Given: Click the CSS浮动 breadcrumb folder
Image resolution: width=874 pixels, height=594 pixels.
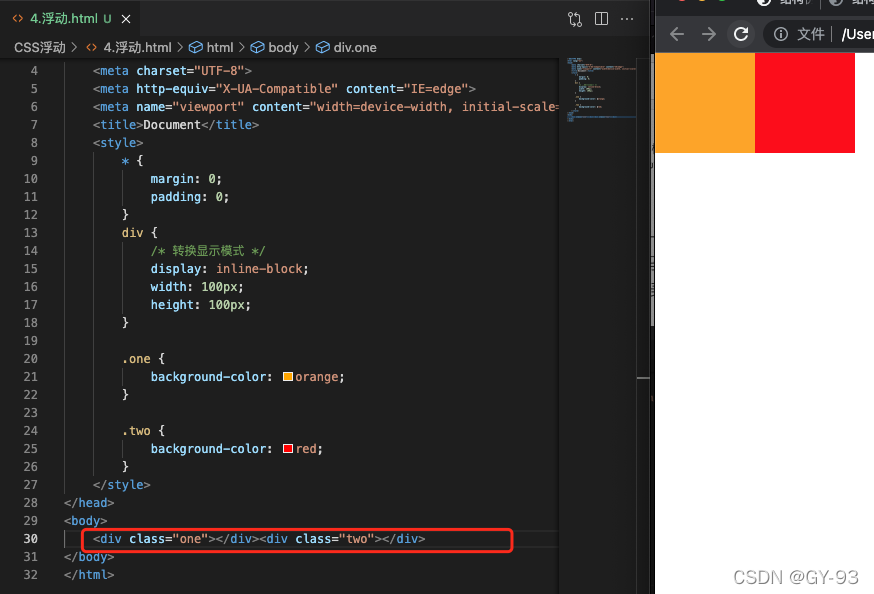Looking at the screenshot, I should click(40, 47).
